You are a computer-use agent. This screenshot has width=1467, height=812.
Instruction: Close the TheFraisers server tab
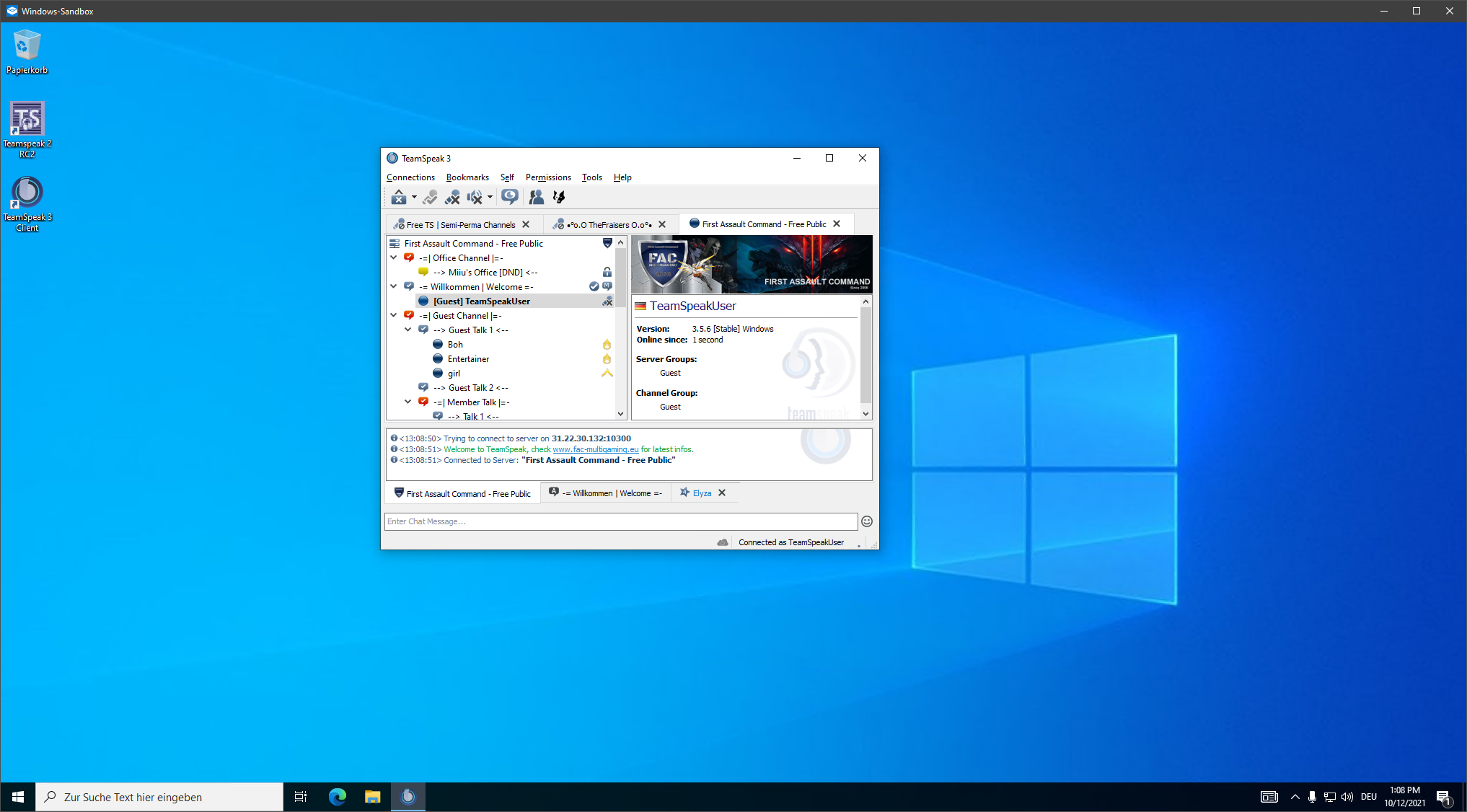click(x=662, y=224)
